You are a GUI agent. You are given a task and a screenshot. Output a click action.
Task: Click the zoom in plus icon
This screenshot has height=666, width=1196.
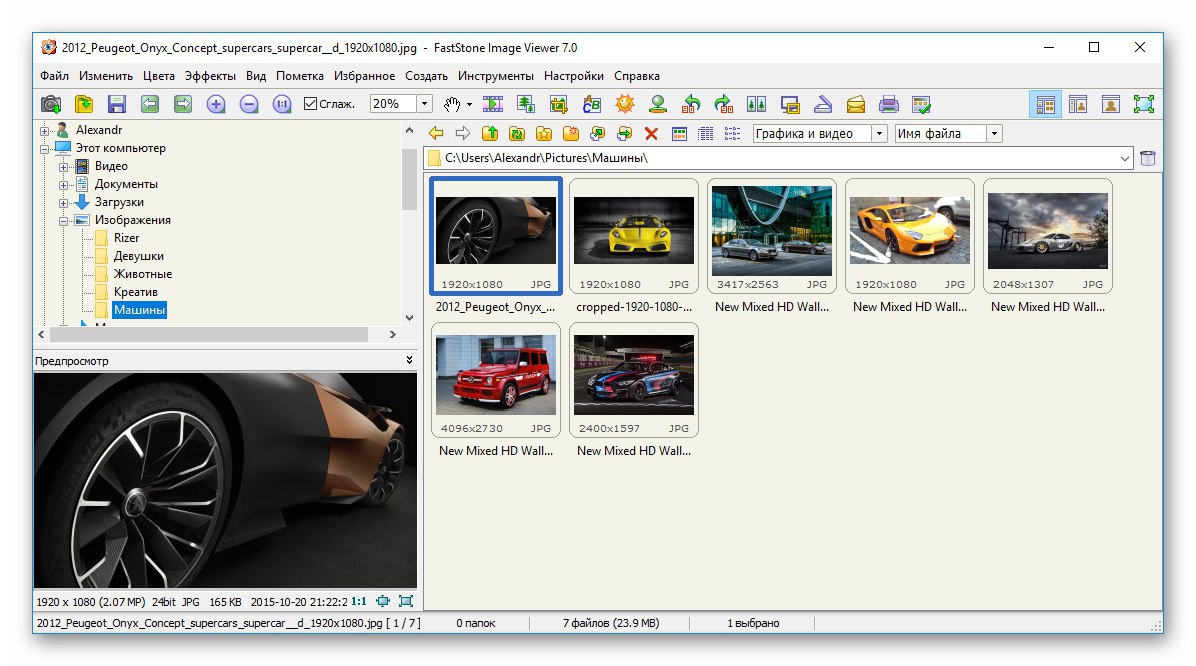(x=216, y=104)
